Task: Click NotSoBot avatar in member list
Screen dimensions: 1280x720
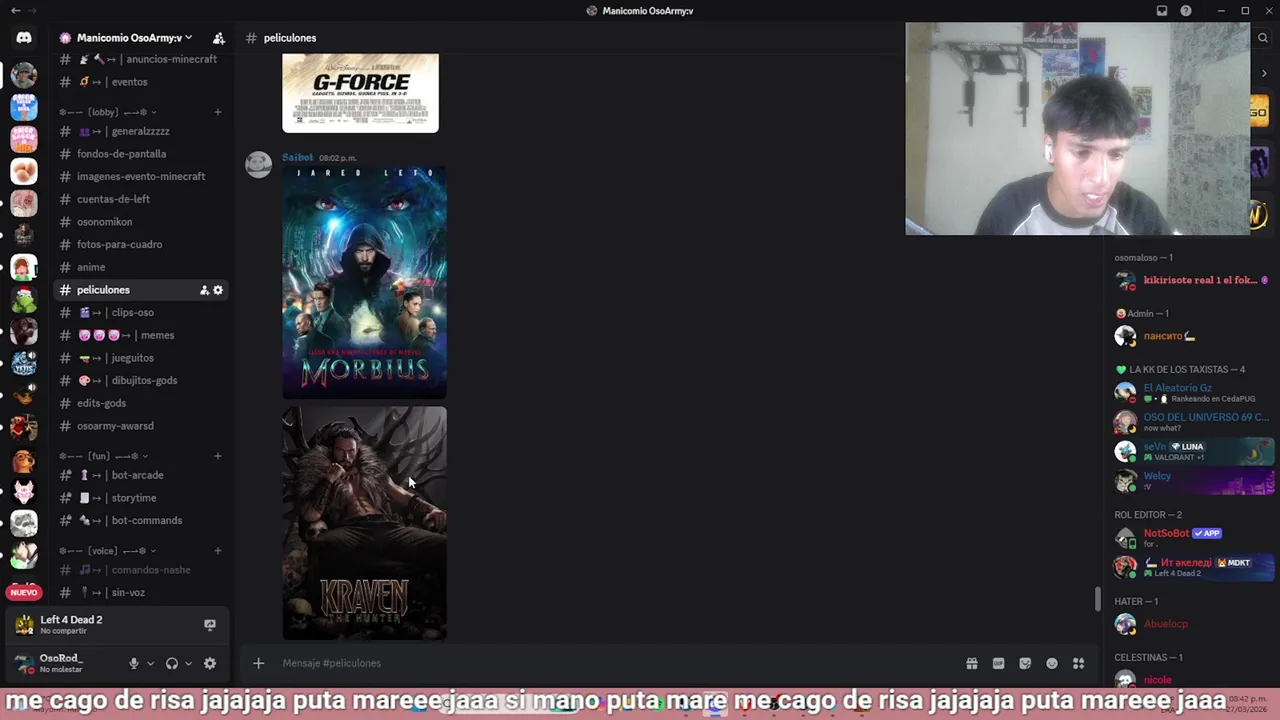Action: coord(1126,538)
